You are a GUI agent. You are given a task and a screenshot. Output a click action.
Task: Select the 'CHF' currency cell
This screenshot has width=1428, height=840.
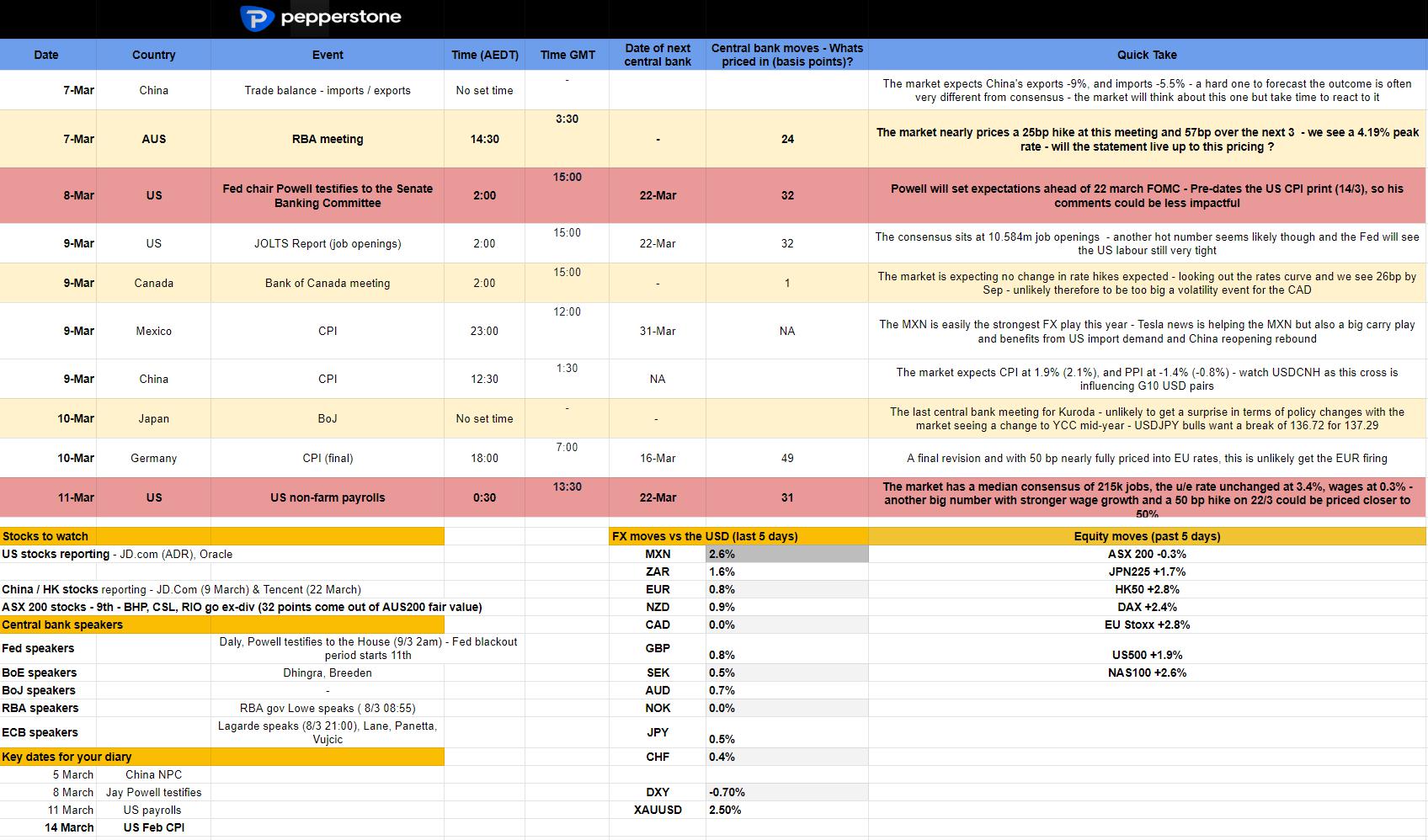[658, 757]
